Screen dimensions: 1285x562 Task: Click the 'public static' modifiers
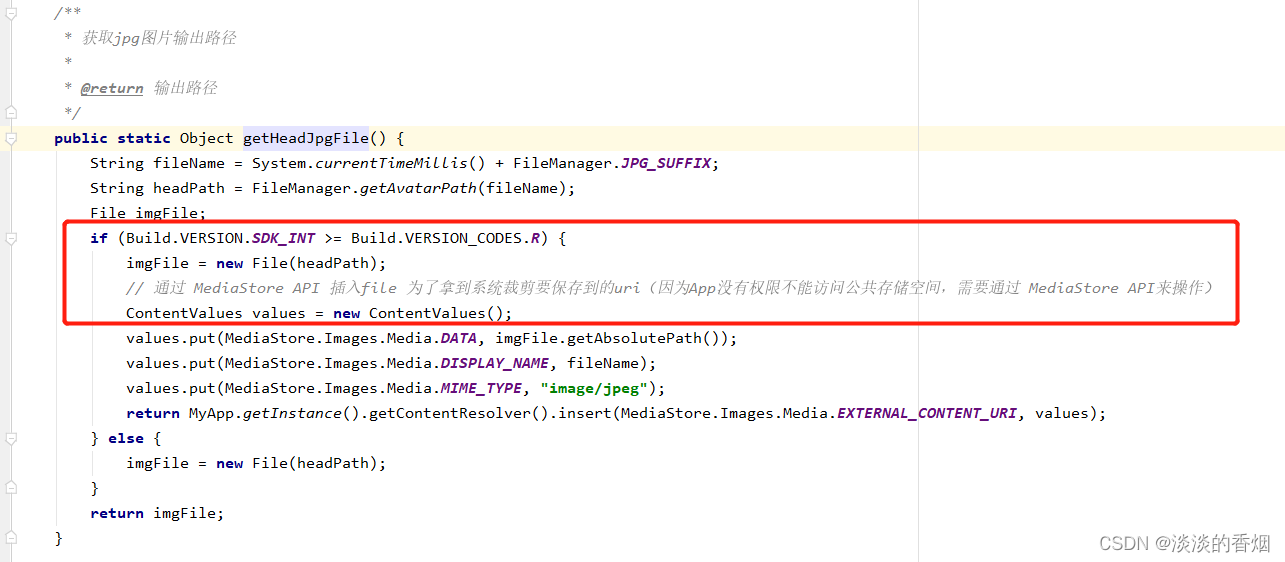coord(112,138)
